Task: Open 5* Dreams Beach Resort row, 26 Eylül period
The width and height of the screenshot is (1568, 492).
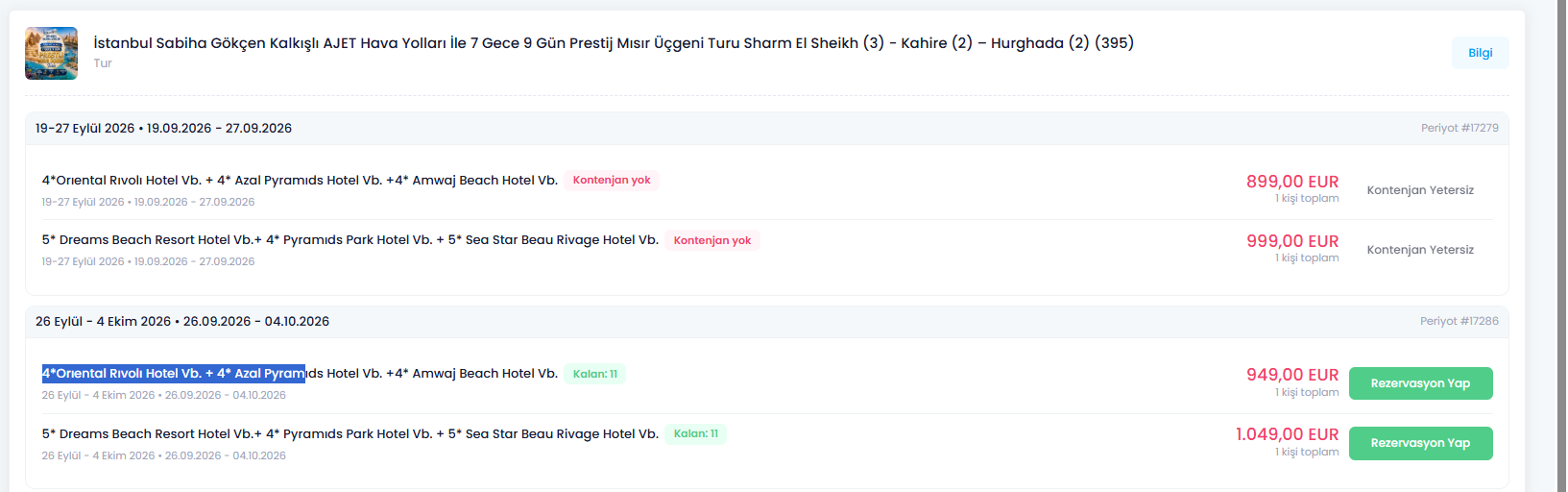Action: pyautogui.click(x=766, y=443)
